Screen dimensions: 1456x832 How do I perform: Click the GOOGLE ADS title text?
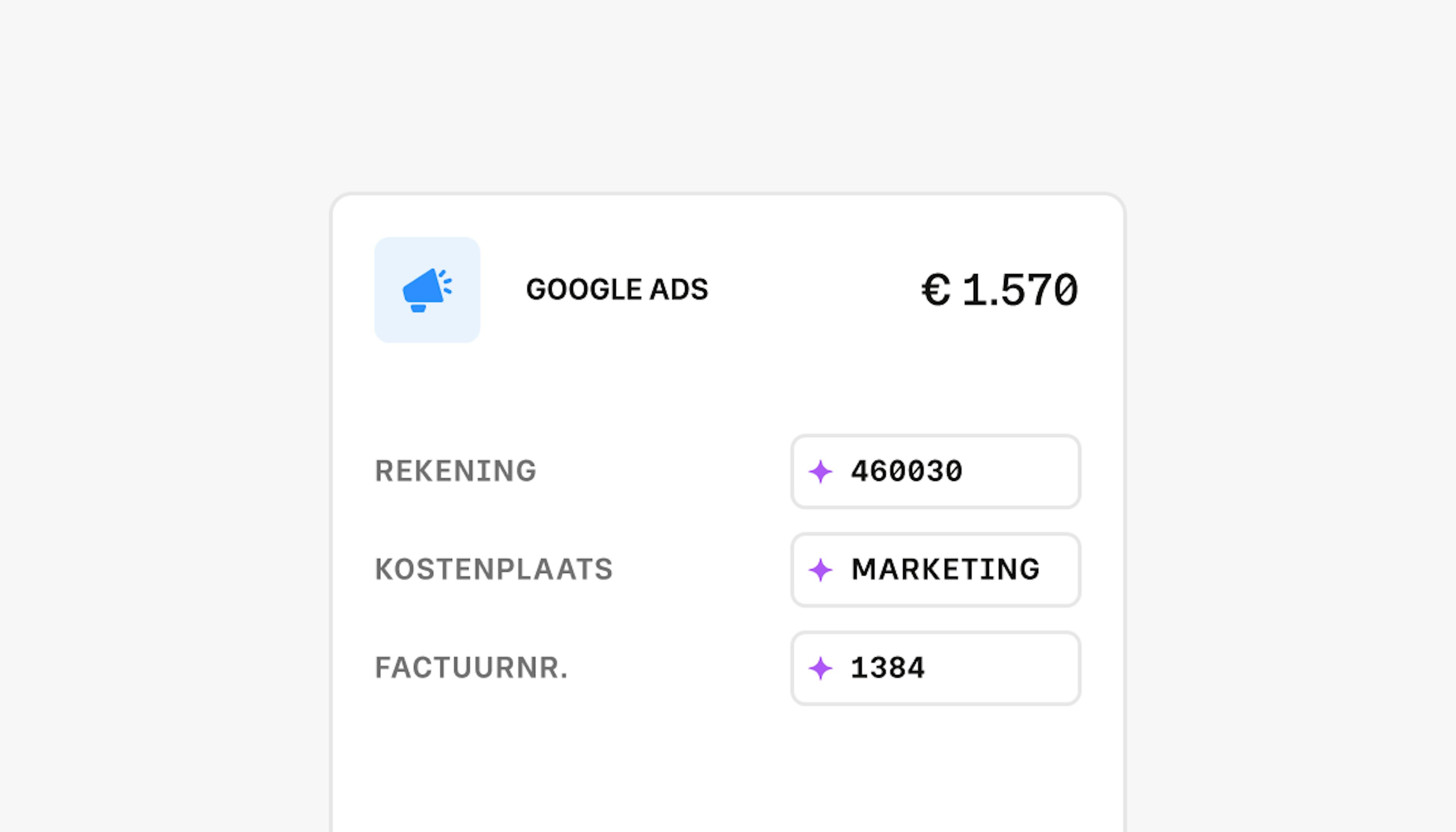point(617,289)
